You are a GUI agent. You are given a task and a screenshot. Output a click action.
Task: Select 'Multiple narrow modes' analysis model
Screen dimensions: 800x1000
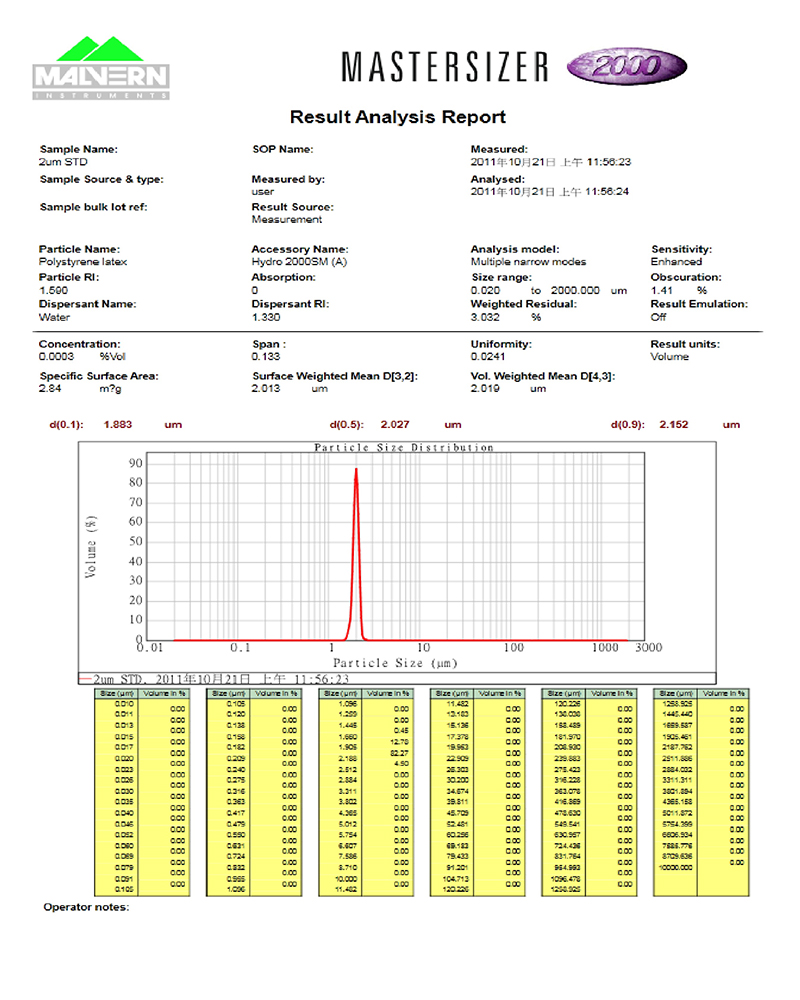(528, 262)
